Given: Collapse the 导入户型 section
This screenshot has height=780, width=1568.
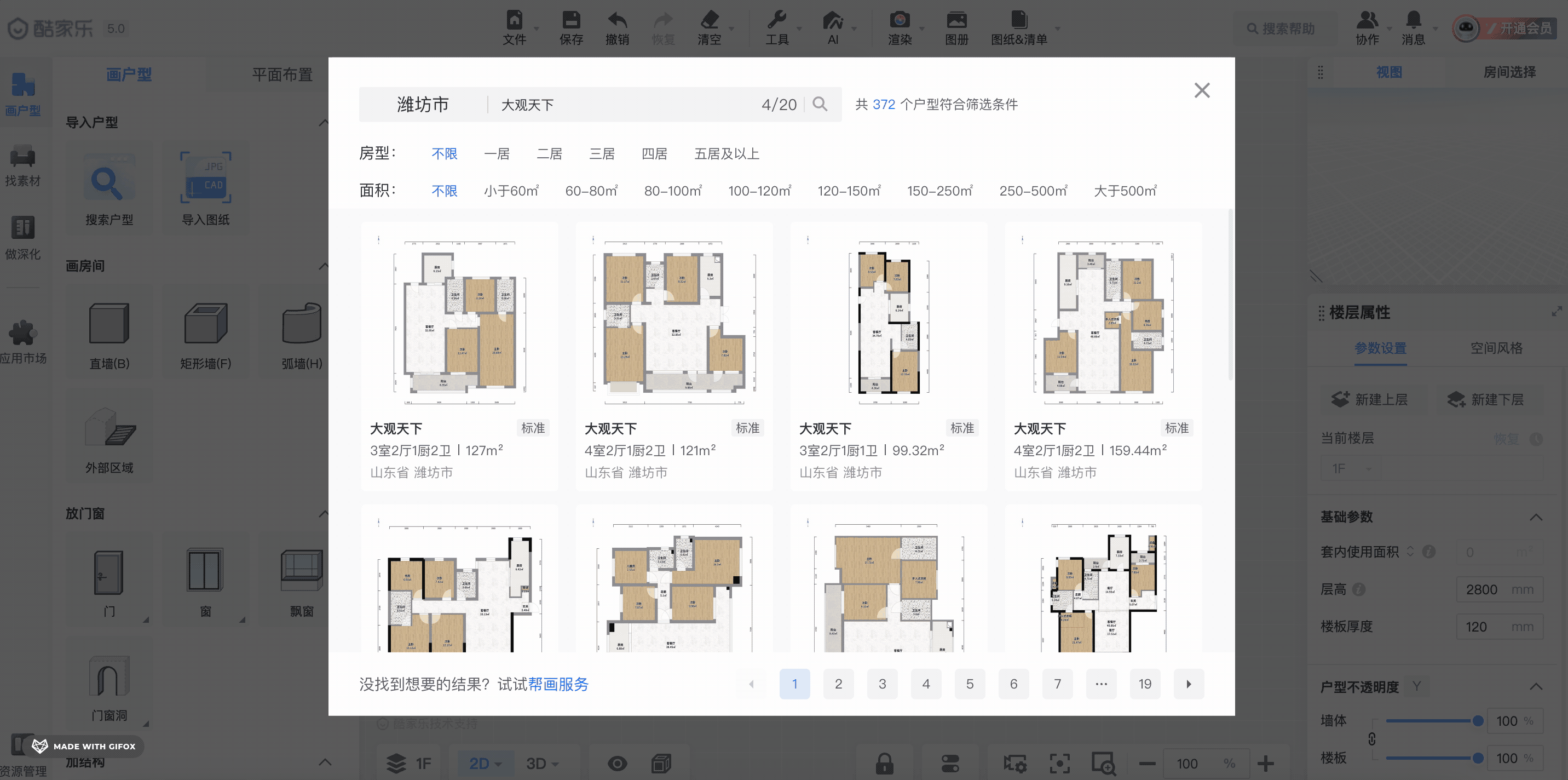Looking at the screenshot, I should [x=323, y=122].
